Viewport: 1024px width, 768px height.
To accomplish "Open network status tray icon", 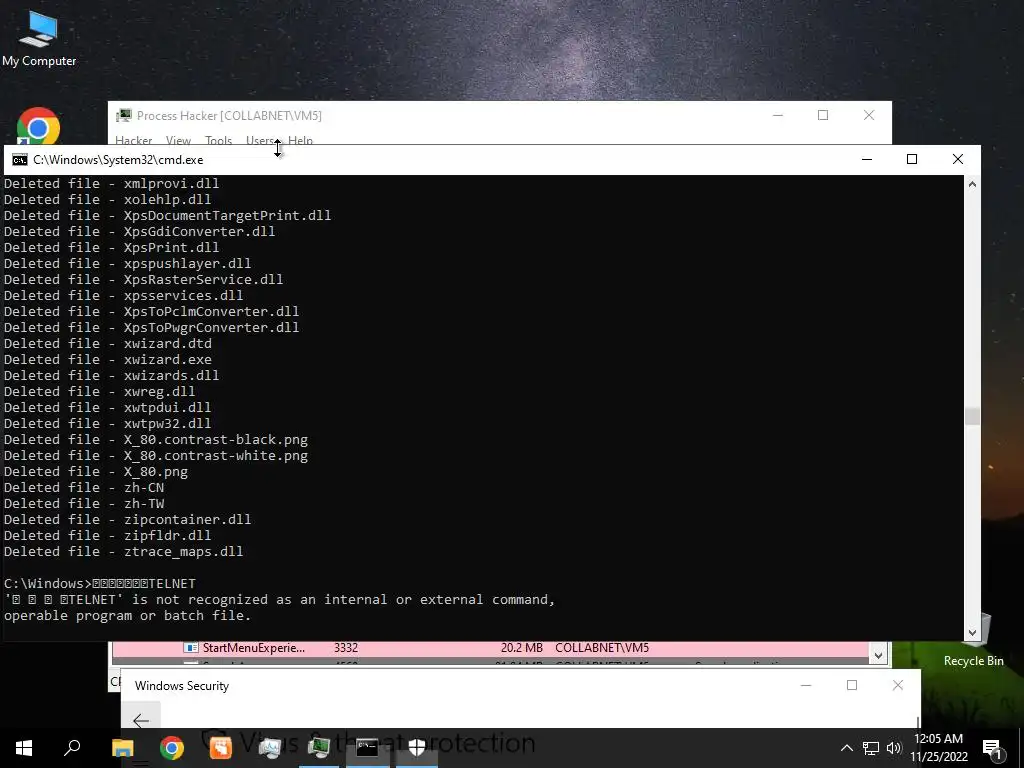I will pyautogui.click(x=871, y=748).
